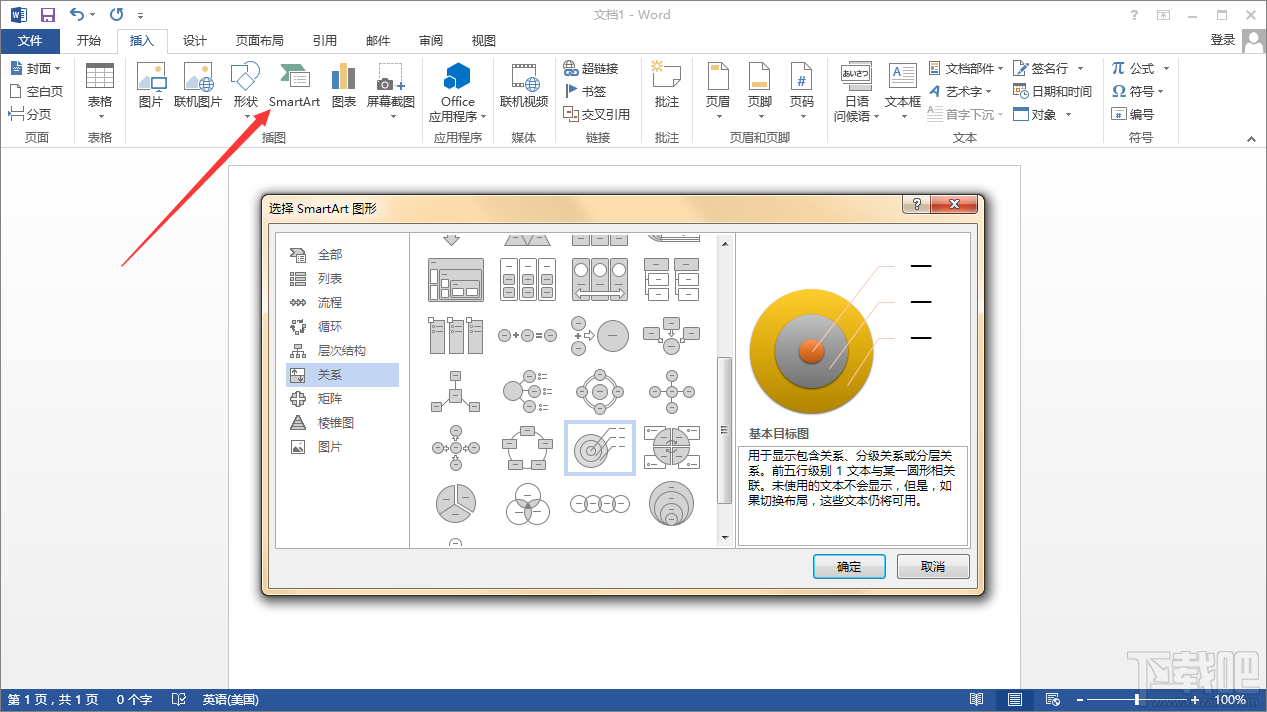This screenshot has width=1267, height=712.
Task: Confirm the SmartArt selection with 确定
Action: click(x=848, y=566)
